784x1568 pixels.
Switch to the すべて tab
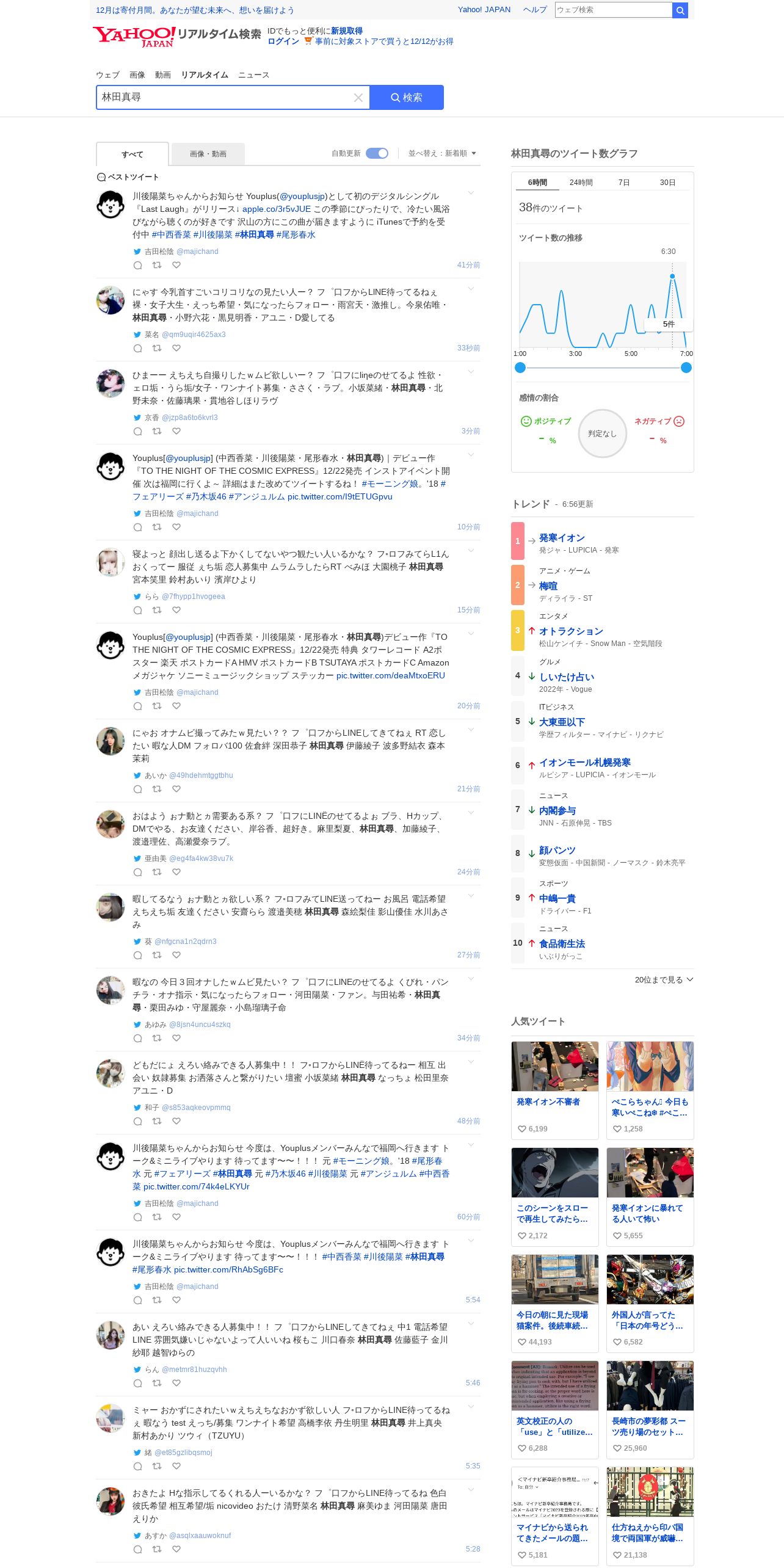[132, 154]
